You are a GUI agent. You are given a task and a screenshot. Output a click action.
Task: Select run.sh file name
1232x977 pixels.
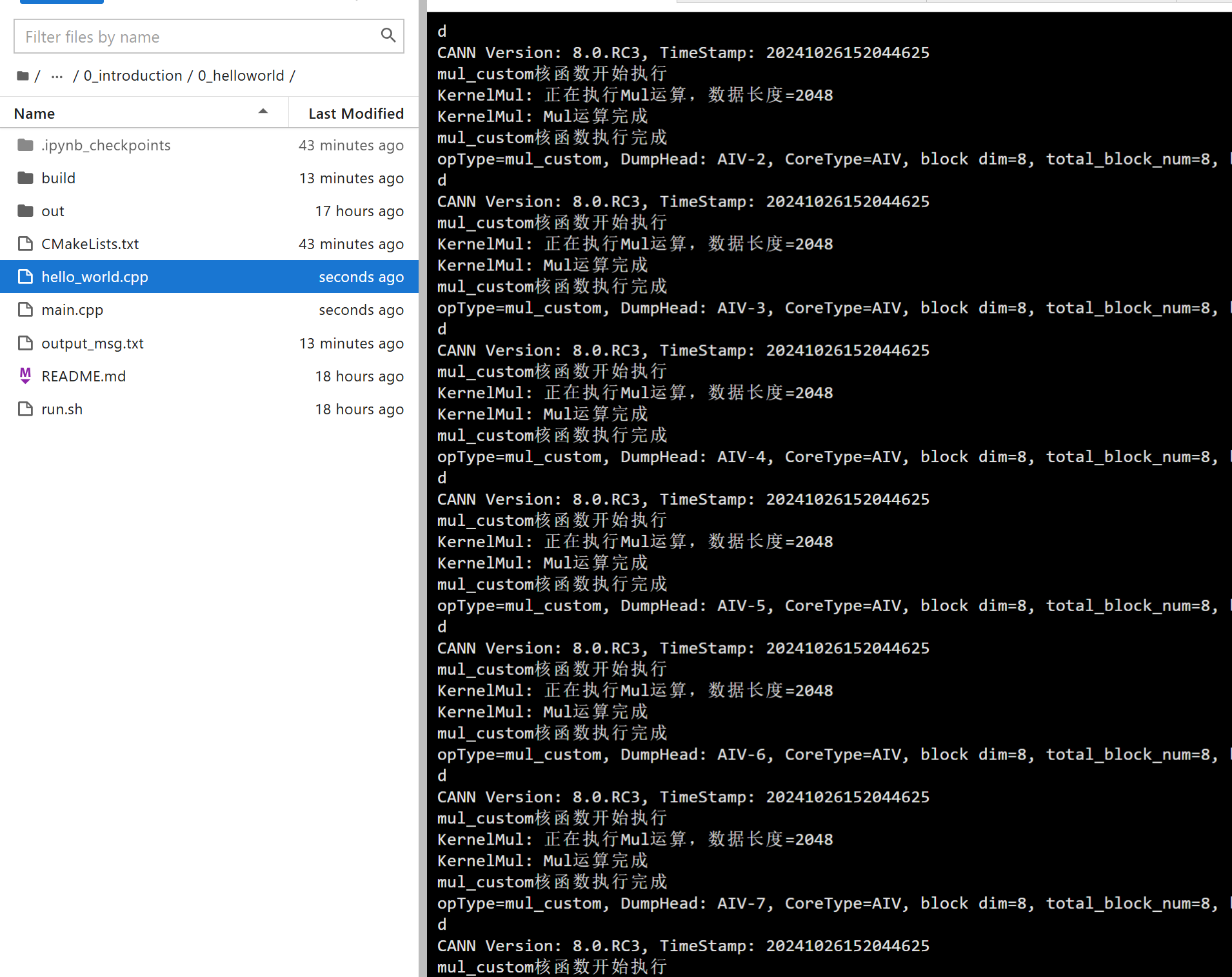(x=62, y=409)
